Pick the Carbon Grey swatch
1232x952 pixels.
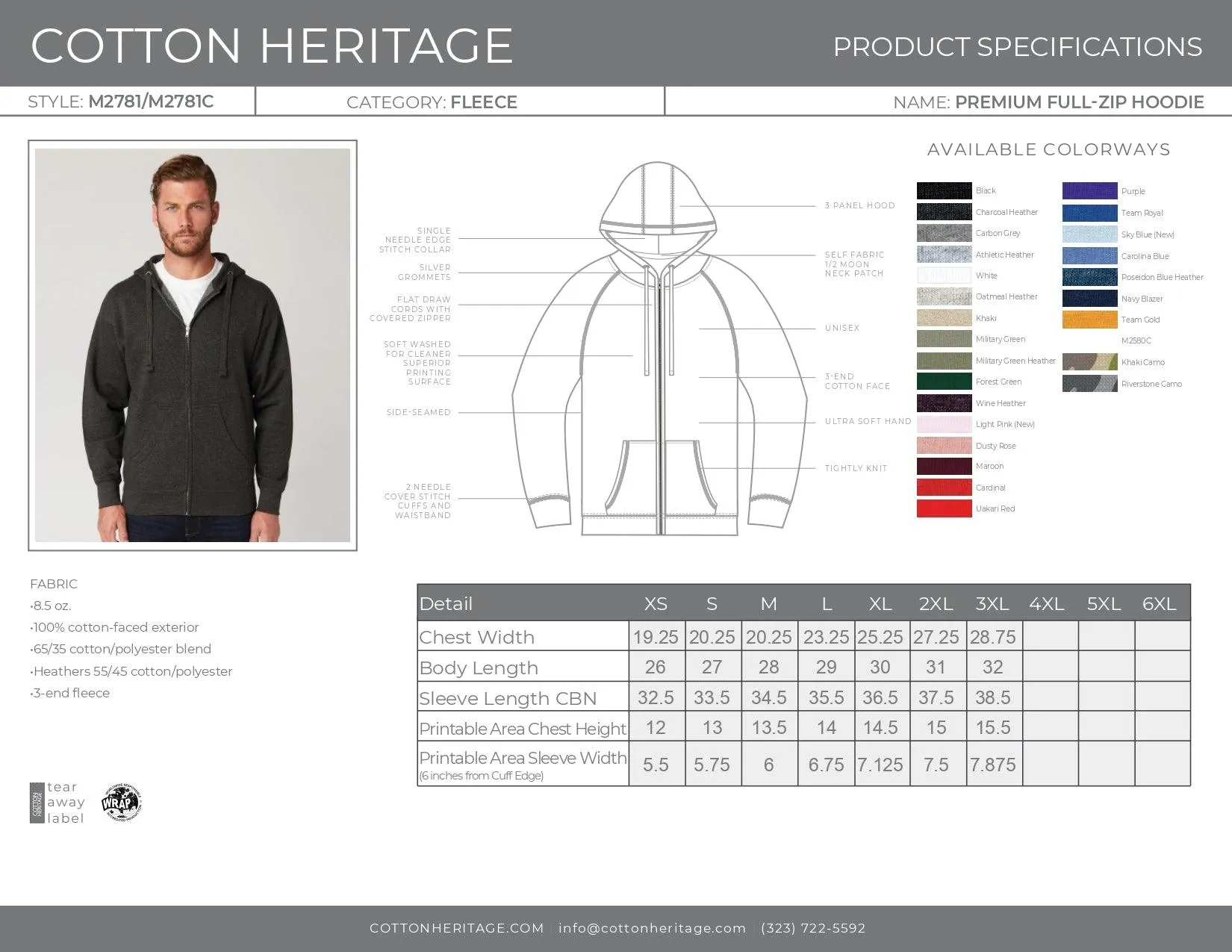point(944,233)
